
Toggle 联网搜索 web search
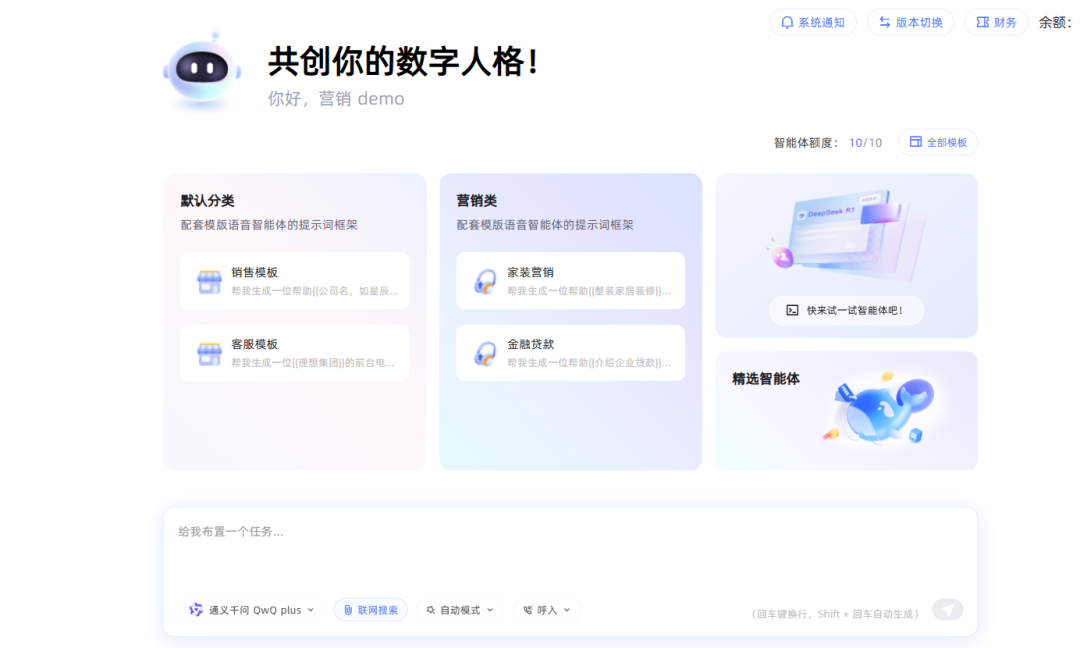coord(370,610)
